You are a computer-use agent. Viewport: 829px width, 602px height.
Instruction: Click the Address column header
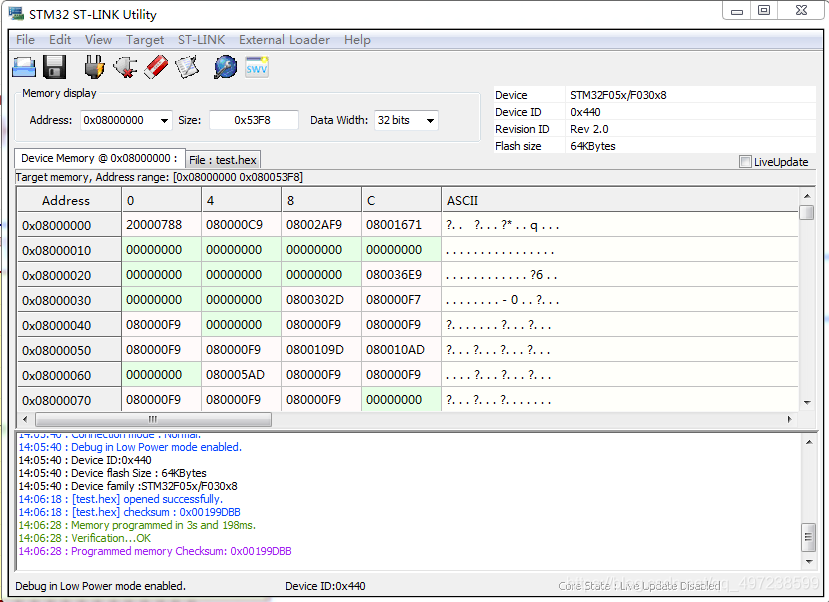point(69,200)
